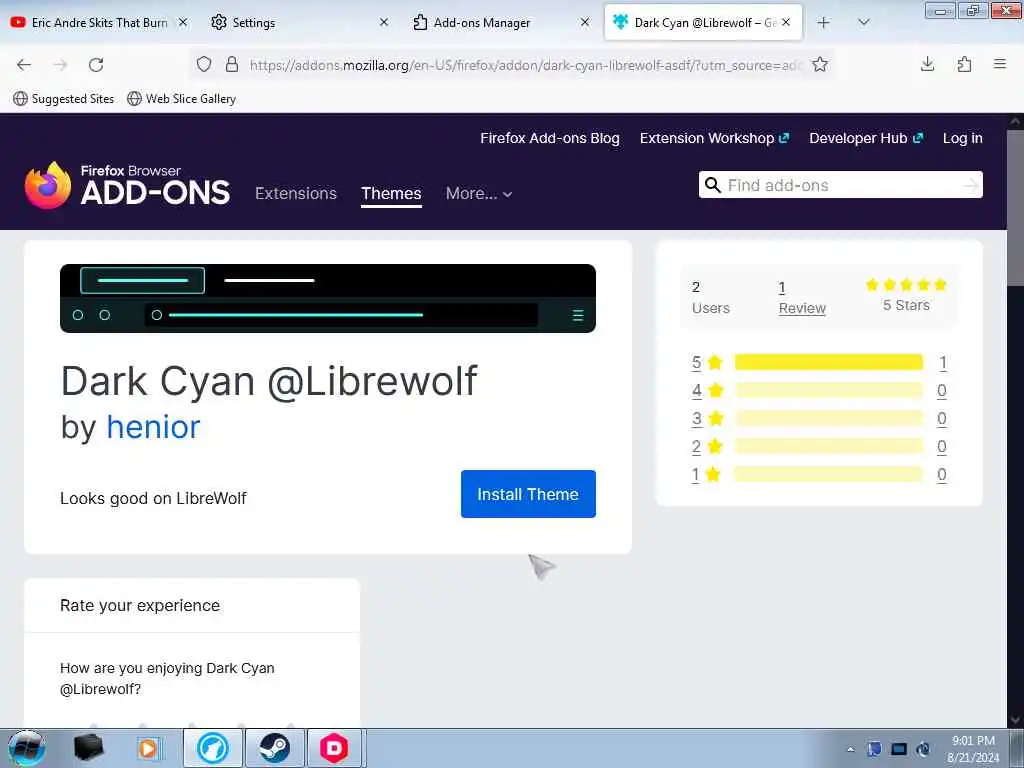Close the Add-ons Manager tab

pyautogui.click(x=584, y=22)
